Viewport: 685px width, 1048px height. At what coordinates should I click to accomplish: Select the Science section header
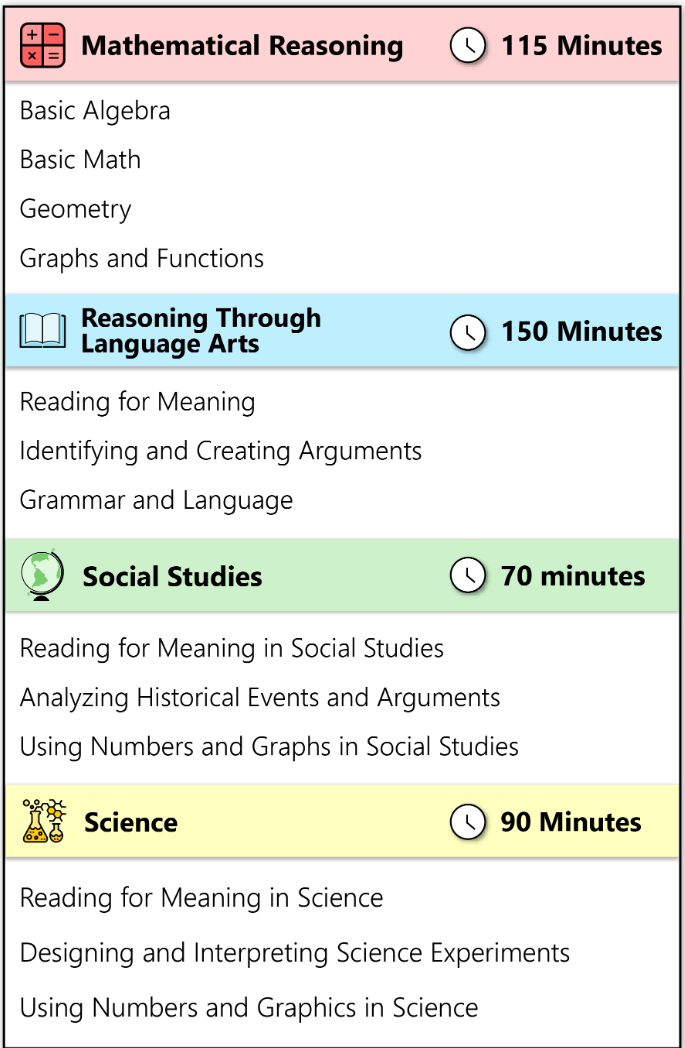(342, 821)
